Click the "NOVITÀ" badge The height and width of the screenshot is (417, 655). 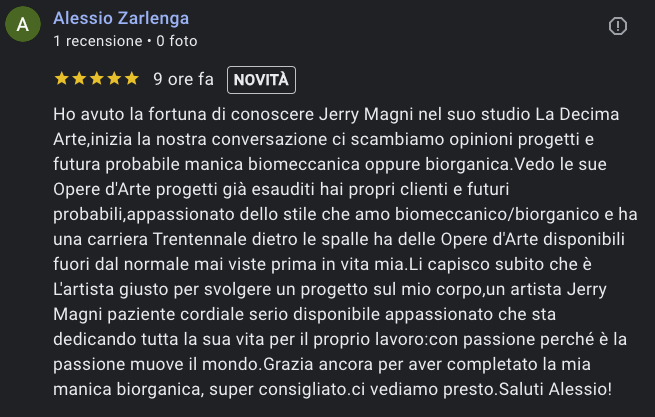[x=261, y=79]
